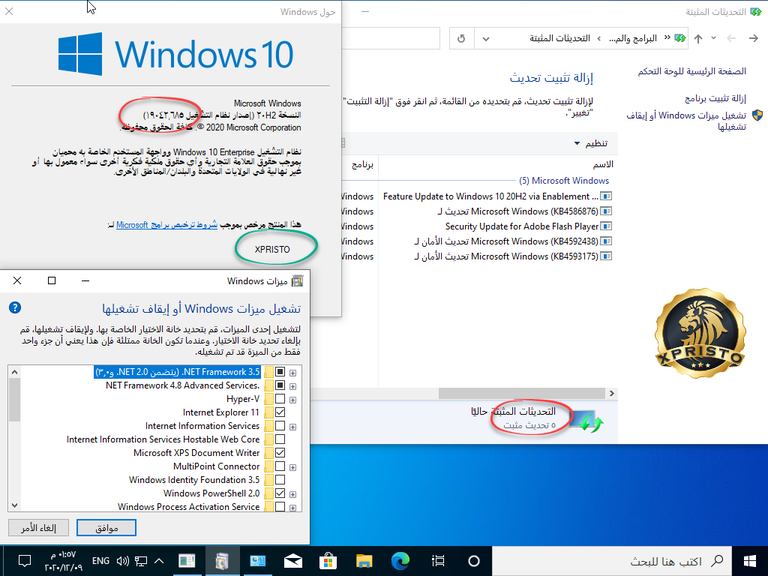Click the إلغاء الأمر (Cancel) button
768x576 pixels.
pos(38,528)
